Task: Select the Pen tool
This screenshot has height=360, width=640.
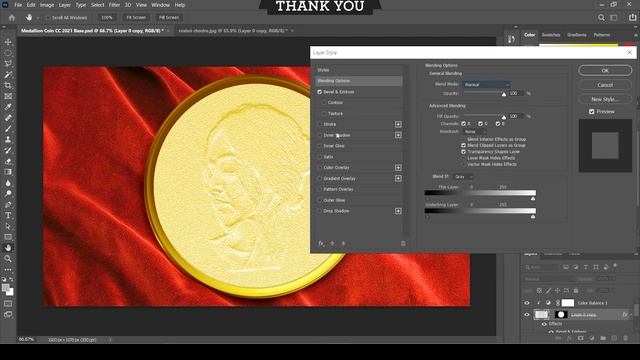Action: point(8,204)
